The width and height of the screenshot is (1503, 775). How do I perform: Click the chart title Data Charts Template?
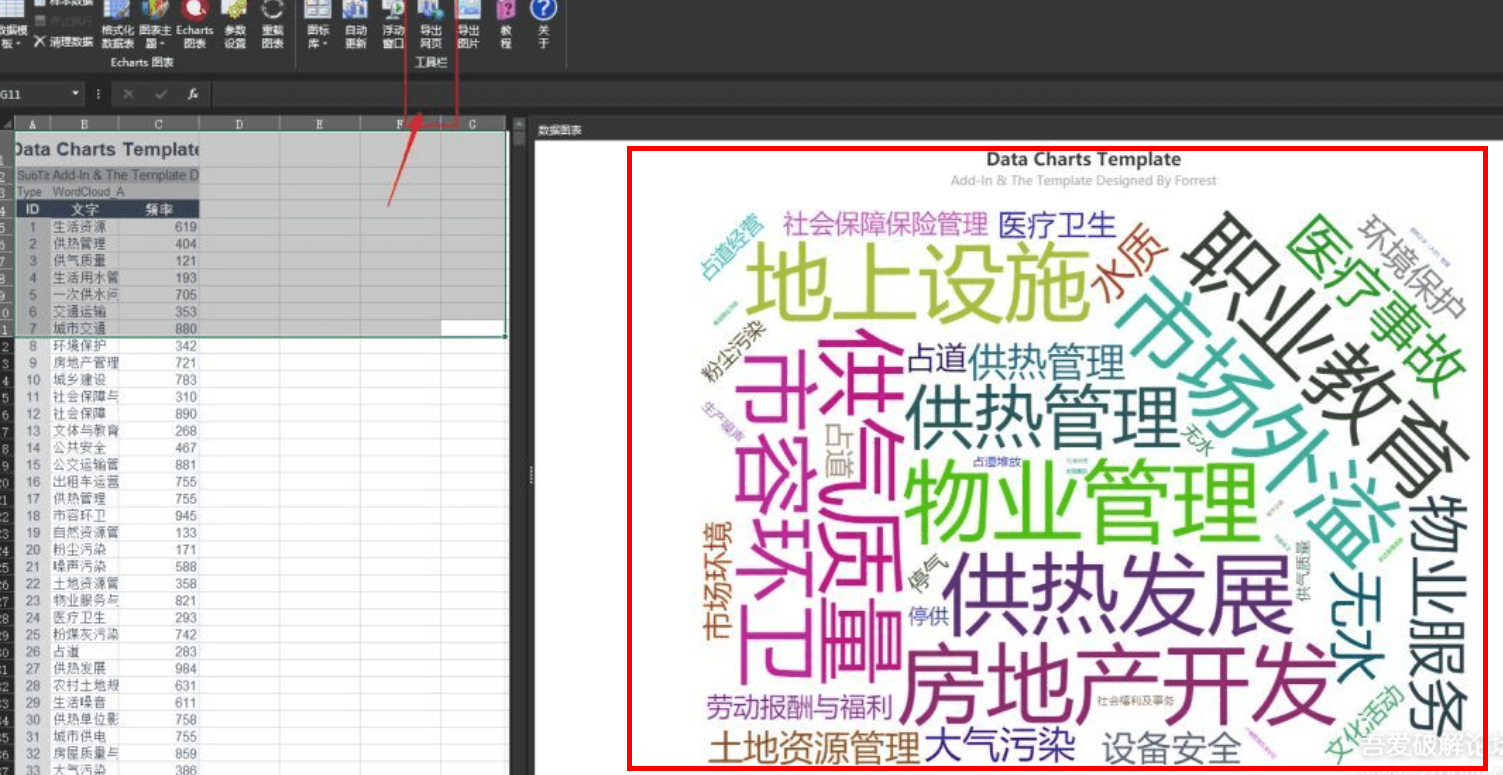(1083, 159)
